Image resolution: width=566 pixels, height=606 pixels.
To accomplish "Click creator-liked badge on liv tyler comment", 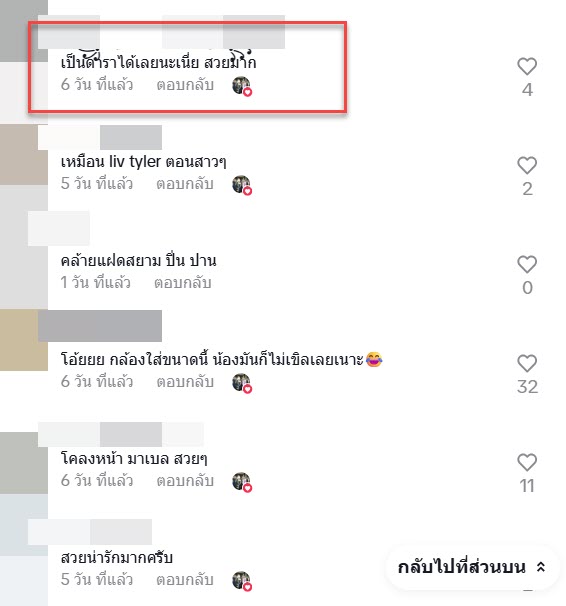I will point(242,185).
